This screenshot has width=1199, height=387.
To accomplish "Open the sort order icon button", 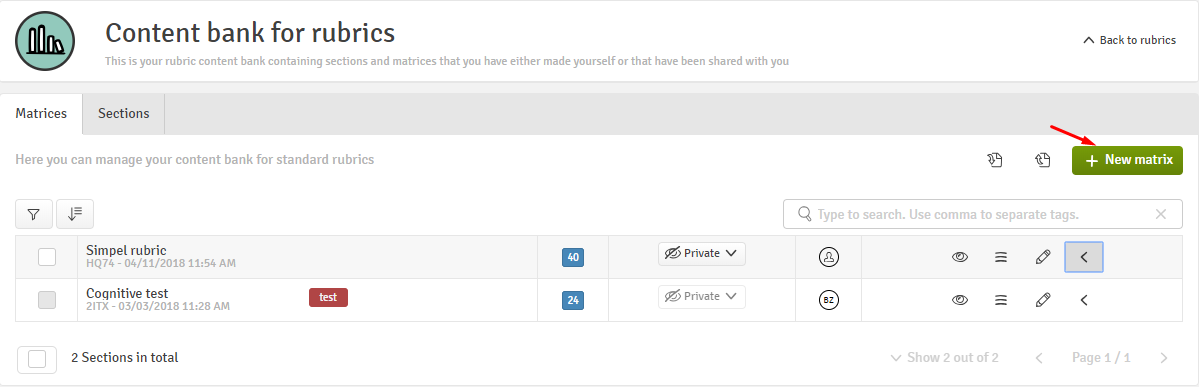I will (75, 214).
